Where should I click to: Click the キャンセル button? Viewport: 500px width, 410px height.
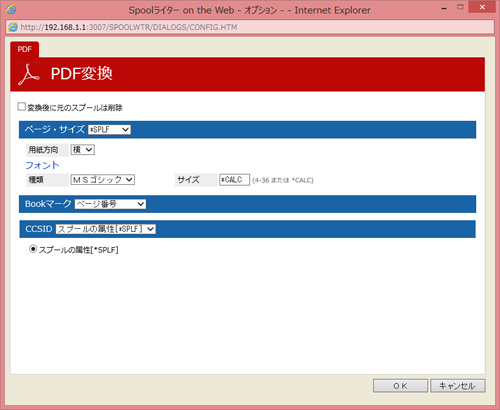(x=458, y=386)
